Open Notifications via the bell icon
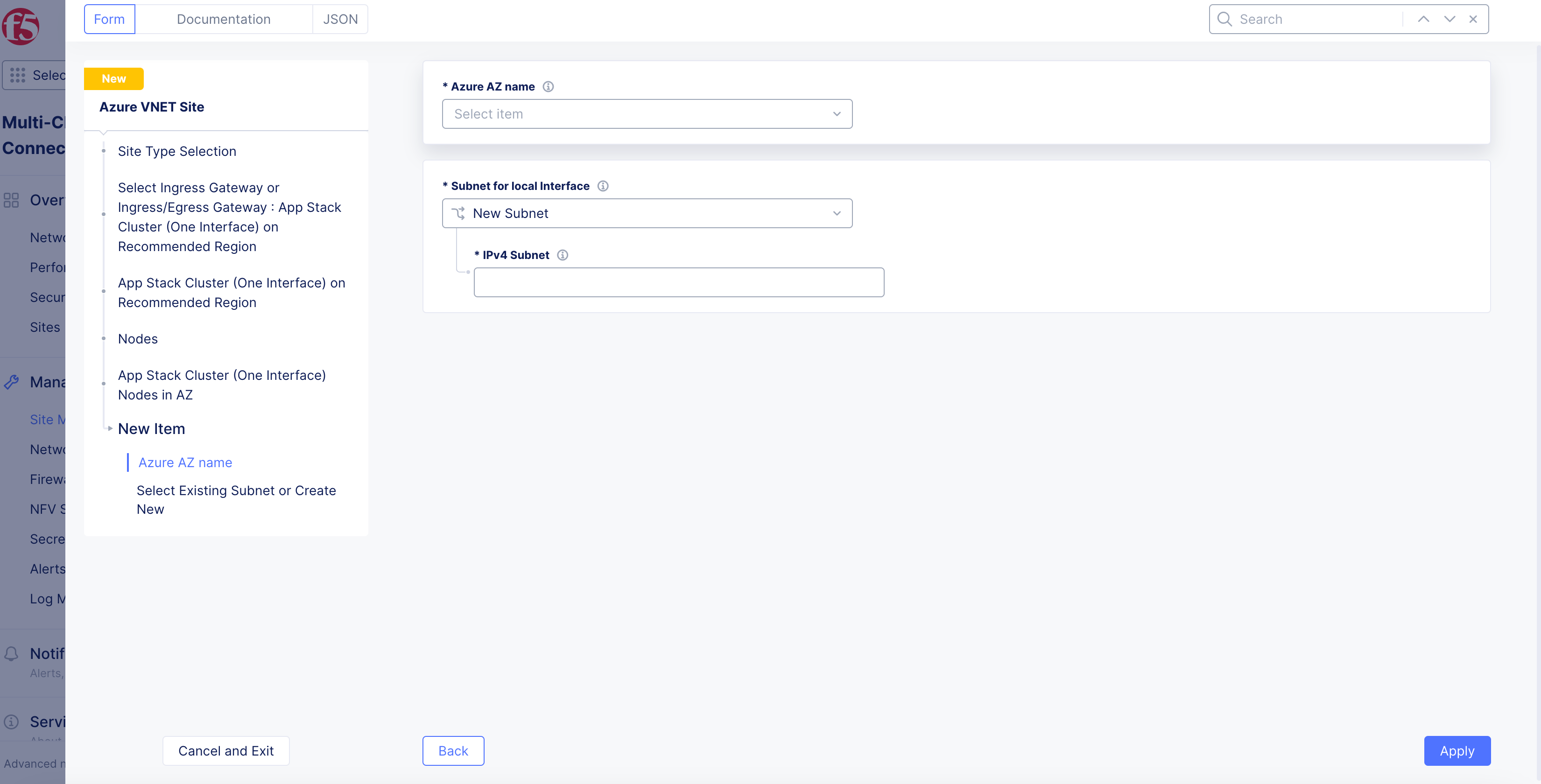Viewport: 1541px width, 784px height. 11,654
